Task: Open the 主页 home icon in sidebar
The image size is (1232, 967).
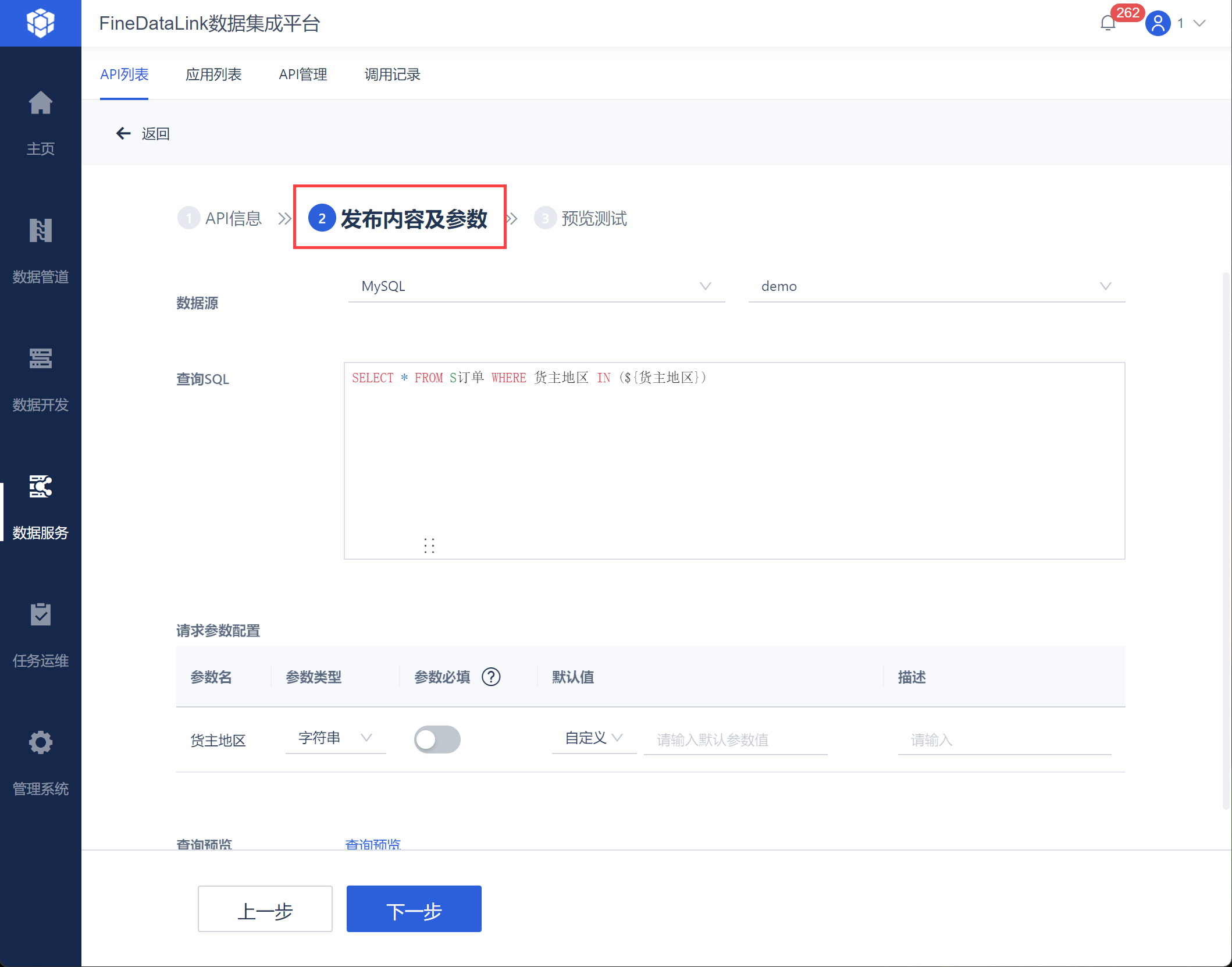Action: pos(40,104)
